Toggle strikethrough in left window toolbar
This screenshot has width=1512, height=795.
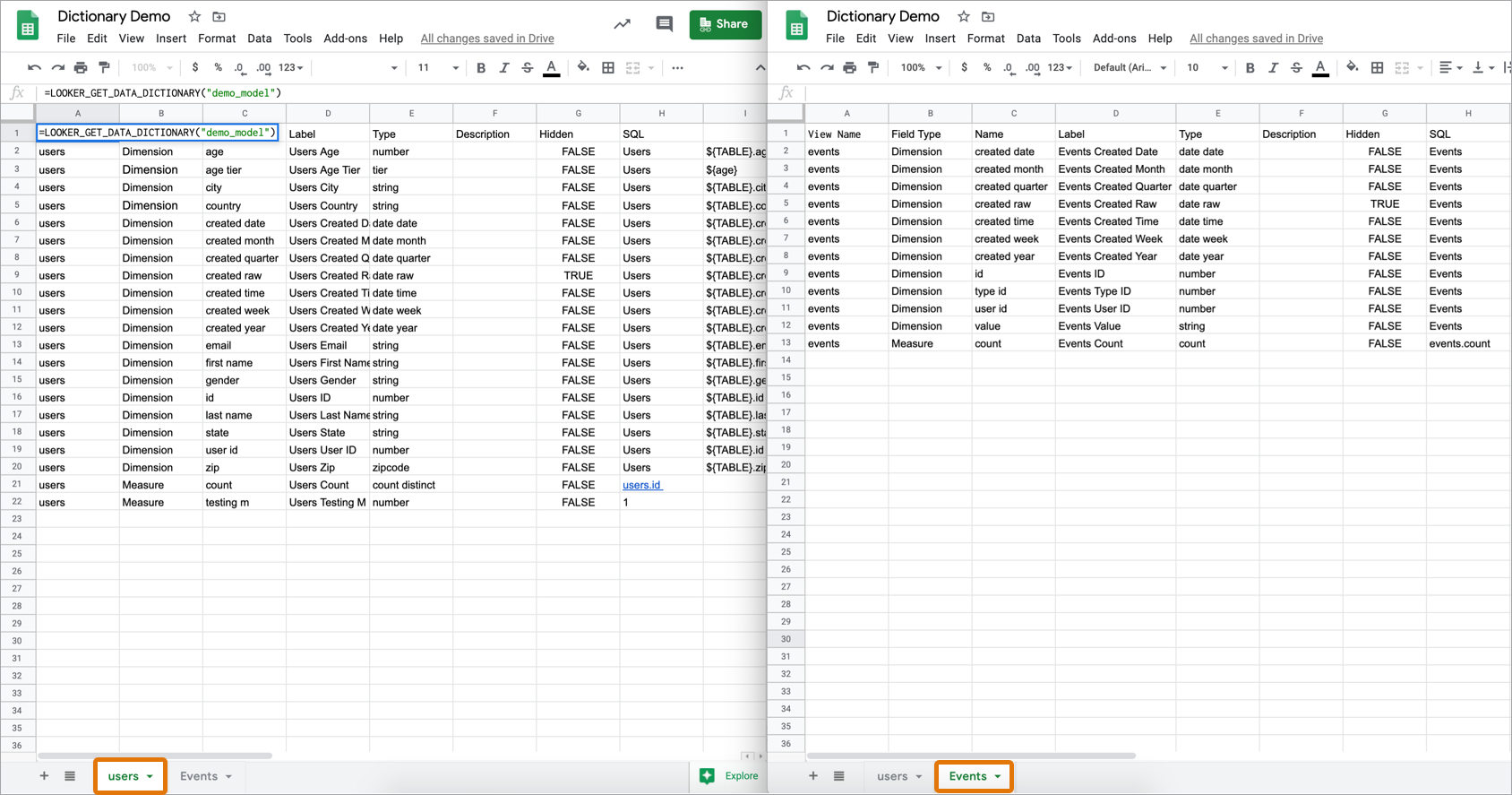click(528, 67)
